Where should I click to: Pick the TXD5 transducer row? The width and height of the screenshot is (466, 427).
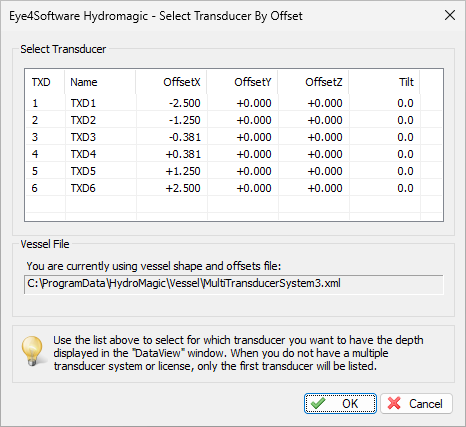click(234, 171)
